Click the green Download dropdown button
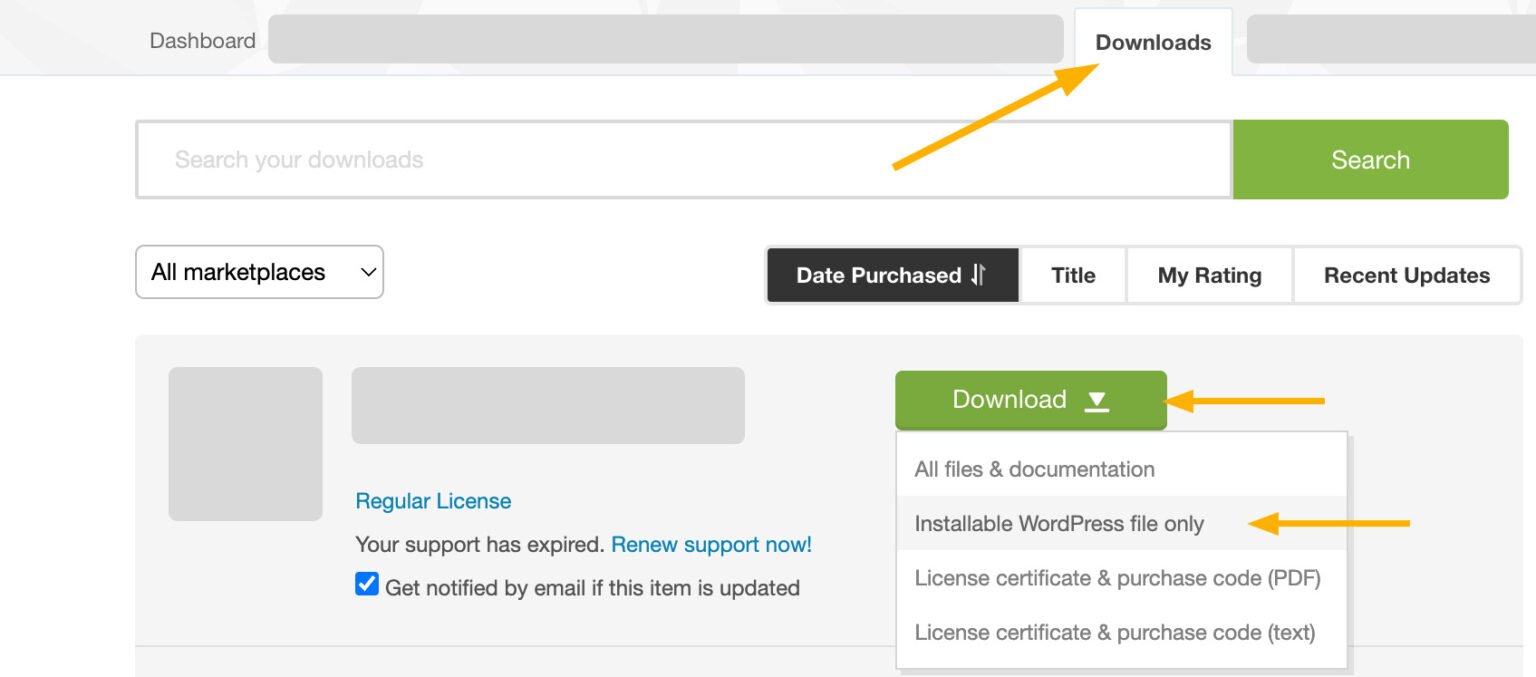Screen dimensions: 1536x677 point(1031,400)
